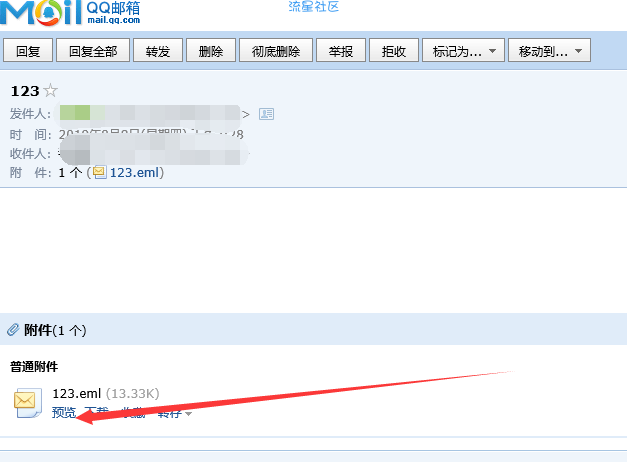Viewport: 627px width, 462px height.
Task: Open the 流星社区 link at top
Action: tap(314, 6)
